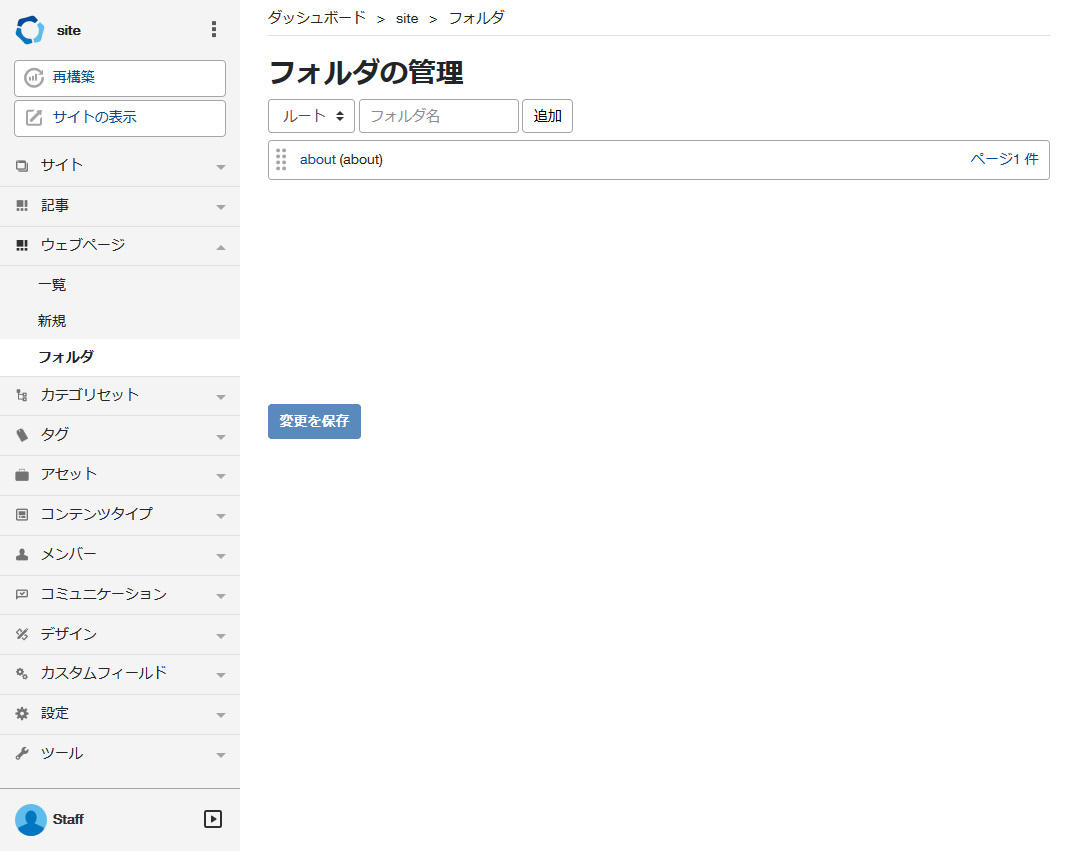Click the カテゴリセット hierarchy icon

(22, 395)
